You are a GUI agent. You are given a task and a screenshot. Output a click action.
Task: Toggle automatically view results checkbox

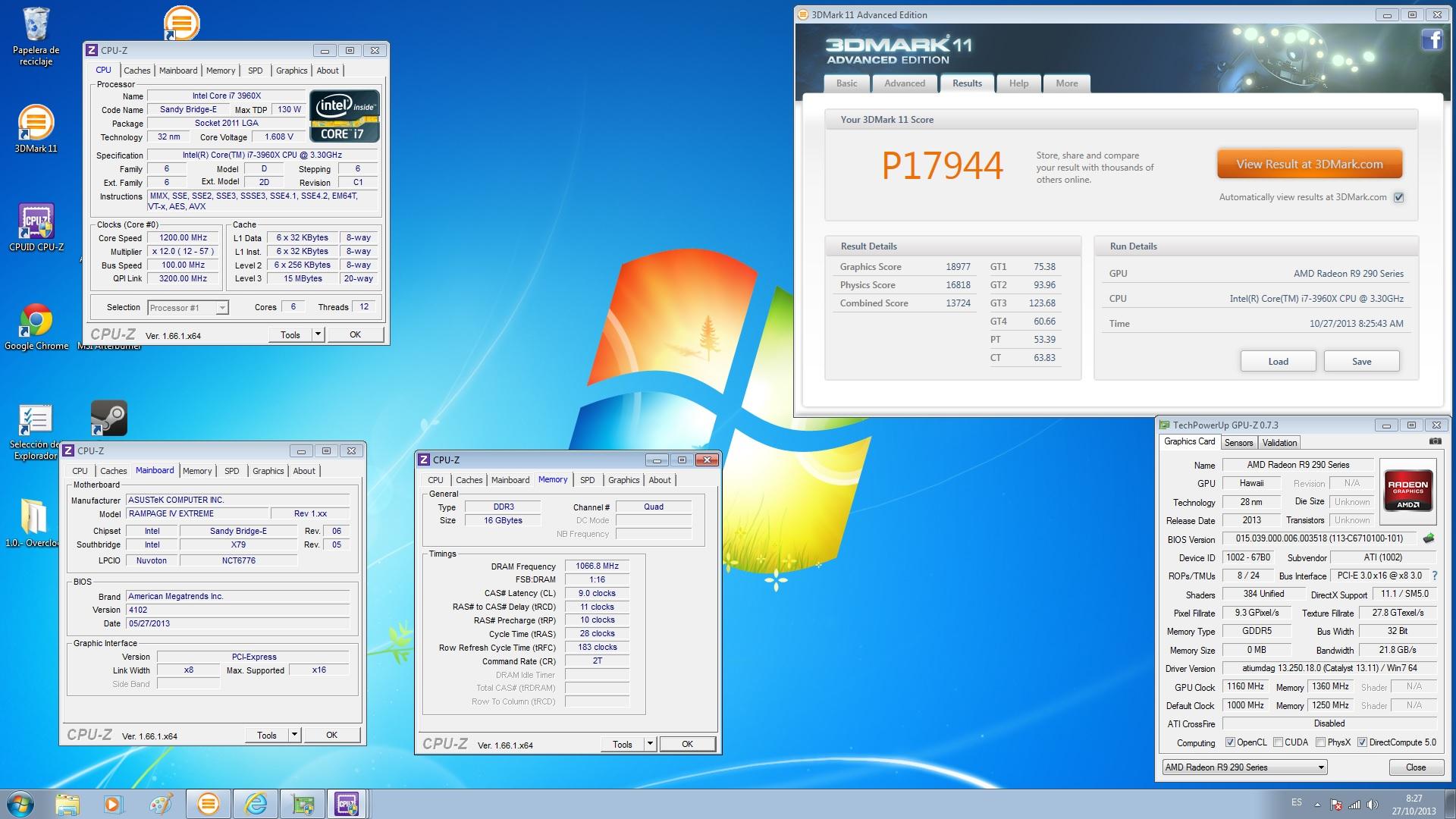click(1399, 197)
